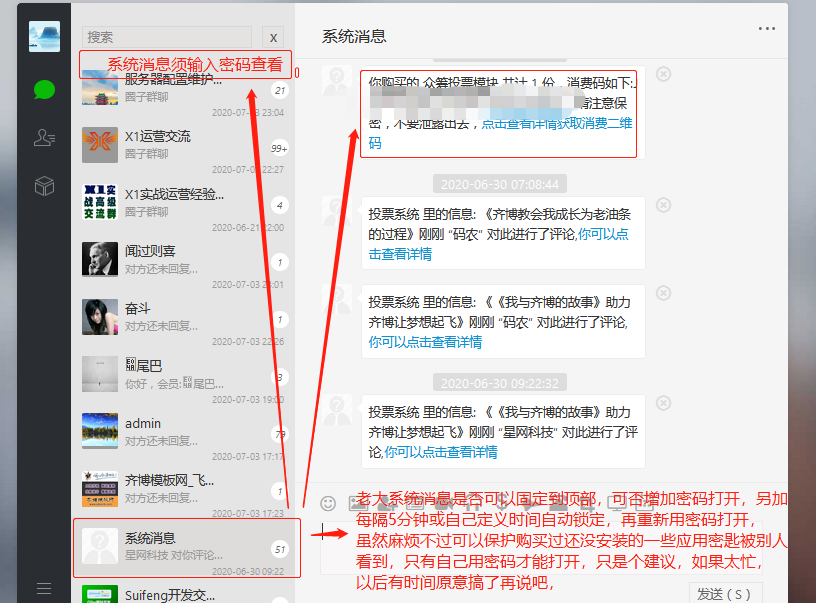Open the three-dot more options menu
816x603 pixels.
767,29
